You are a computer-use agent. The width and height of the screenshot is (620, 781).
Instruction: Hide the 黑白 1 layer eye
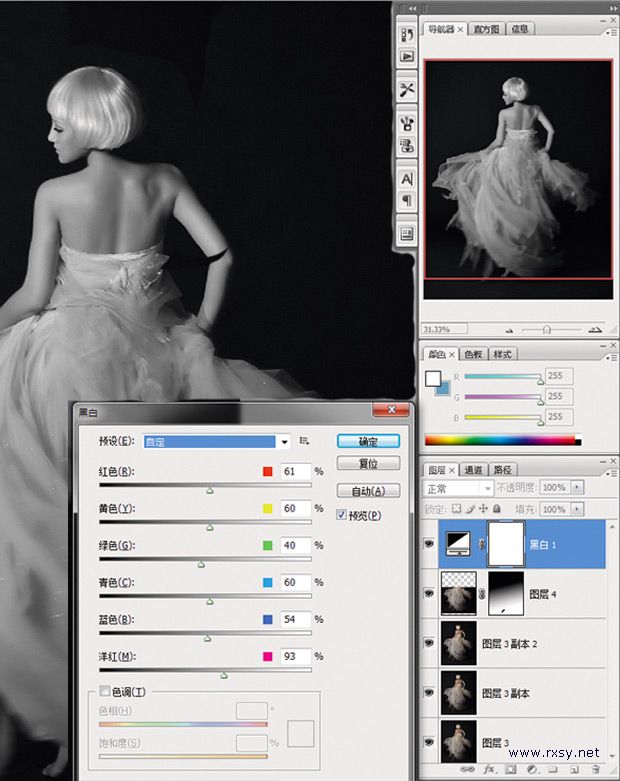(429, 544)
